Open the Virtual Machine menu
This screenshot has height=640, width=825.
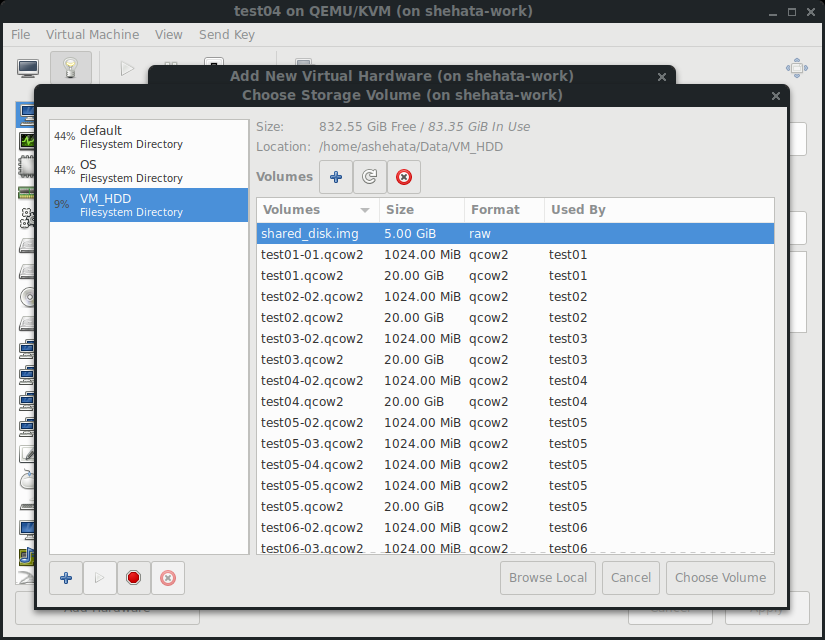point(92,34)
